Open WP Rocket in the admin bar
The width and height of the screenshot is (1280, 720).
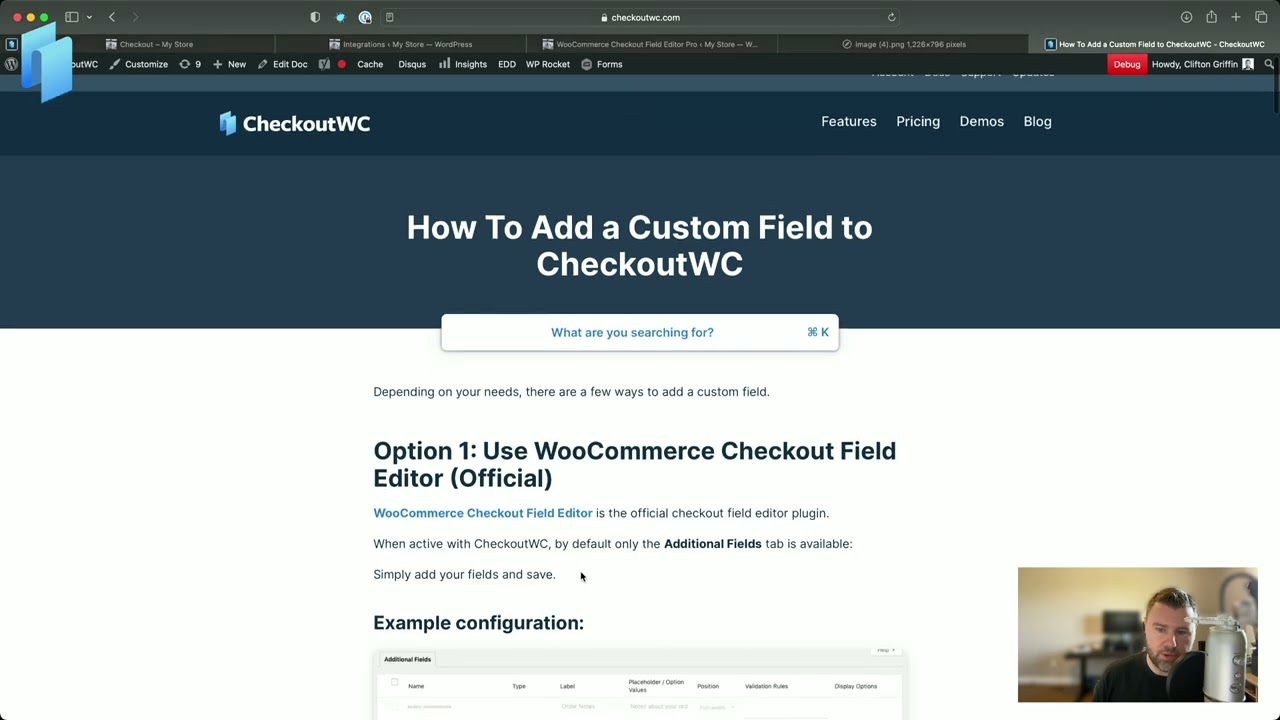coord(548,64)
